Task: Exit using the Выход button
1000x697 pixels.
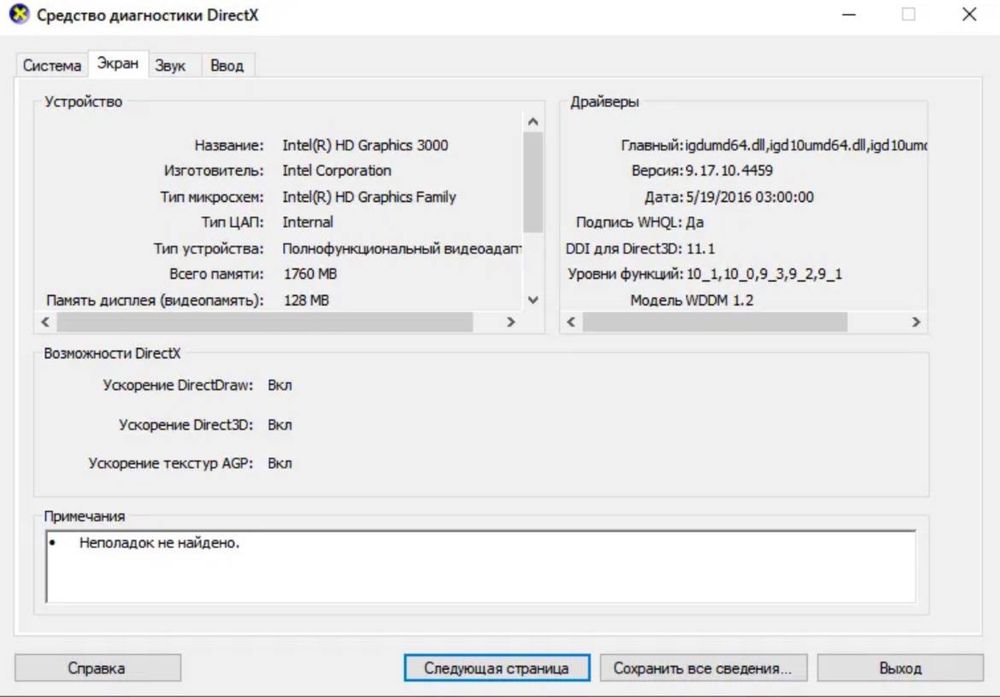Action: 900,668
